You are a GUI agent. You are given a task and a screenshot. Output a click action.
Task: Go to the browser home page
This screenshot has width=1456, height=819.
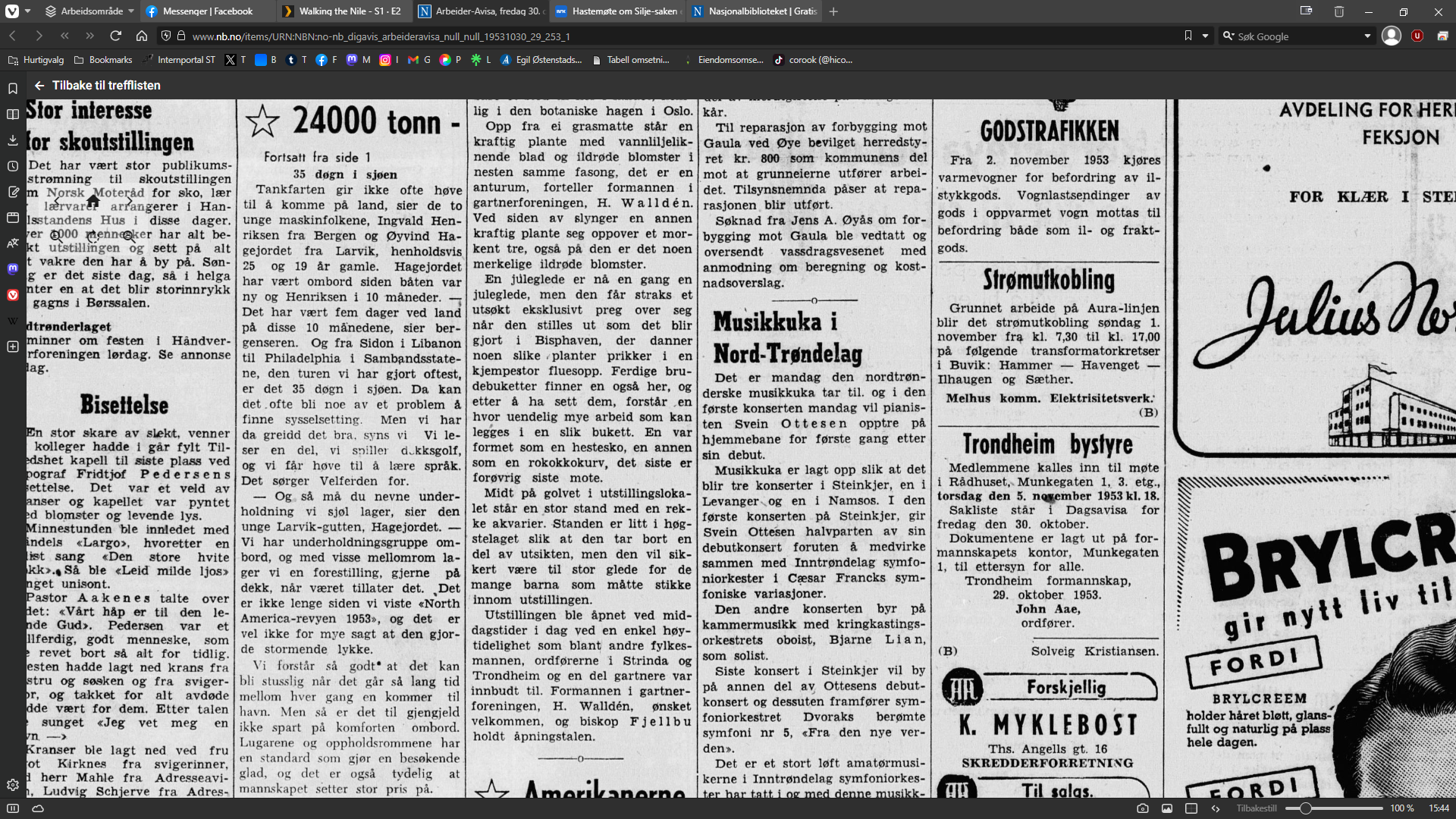142,36
